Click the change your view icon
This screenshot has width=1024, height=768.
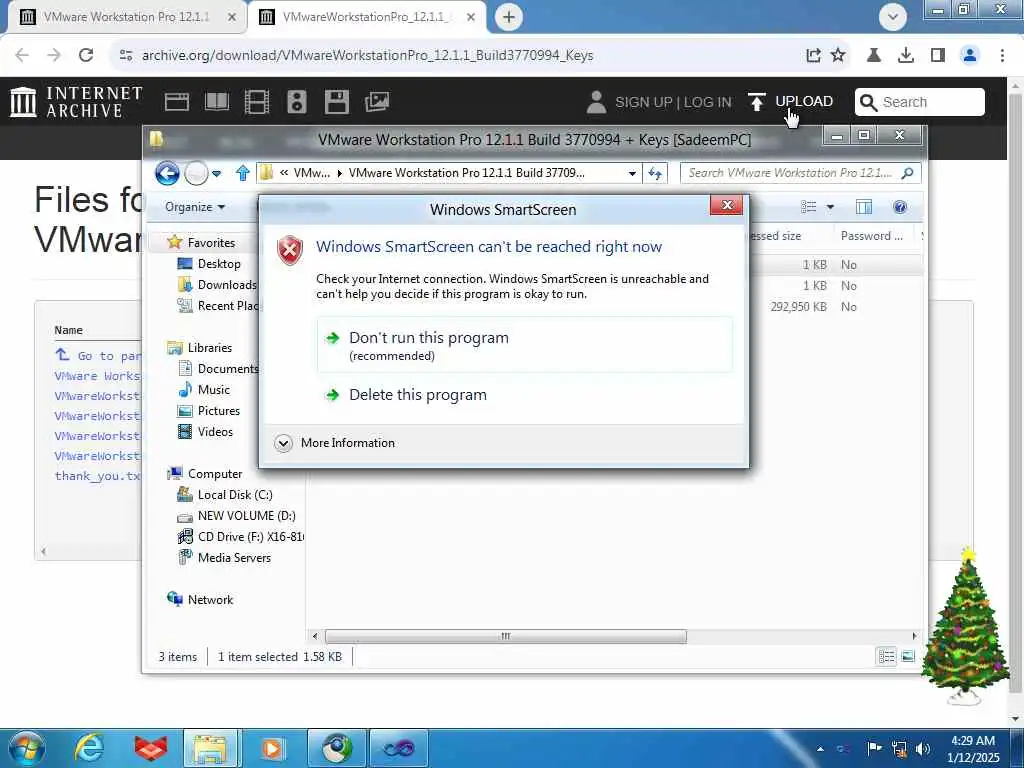(809, 207)
